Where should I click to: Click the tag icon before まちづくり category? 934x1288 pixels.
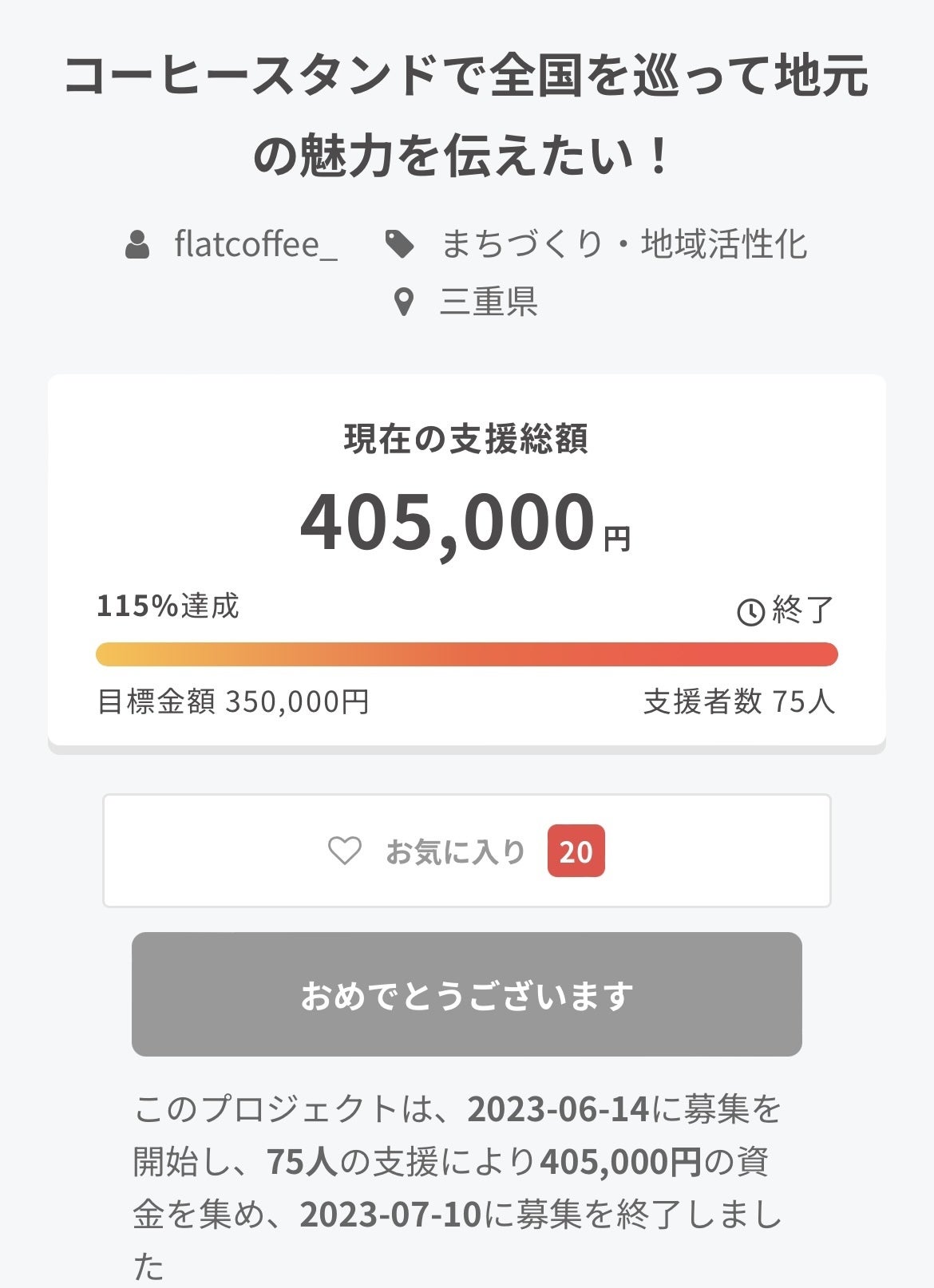click(399, 244)
